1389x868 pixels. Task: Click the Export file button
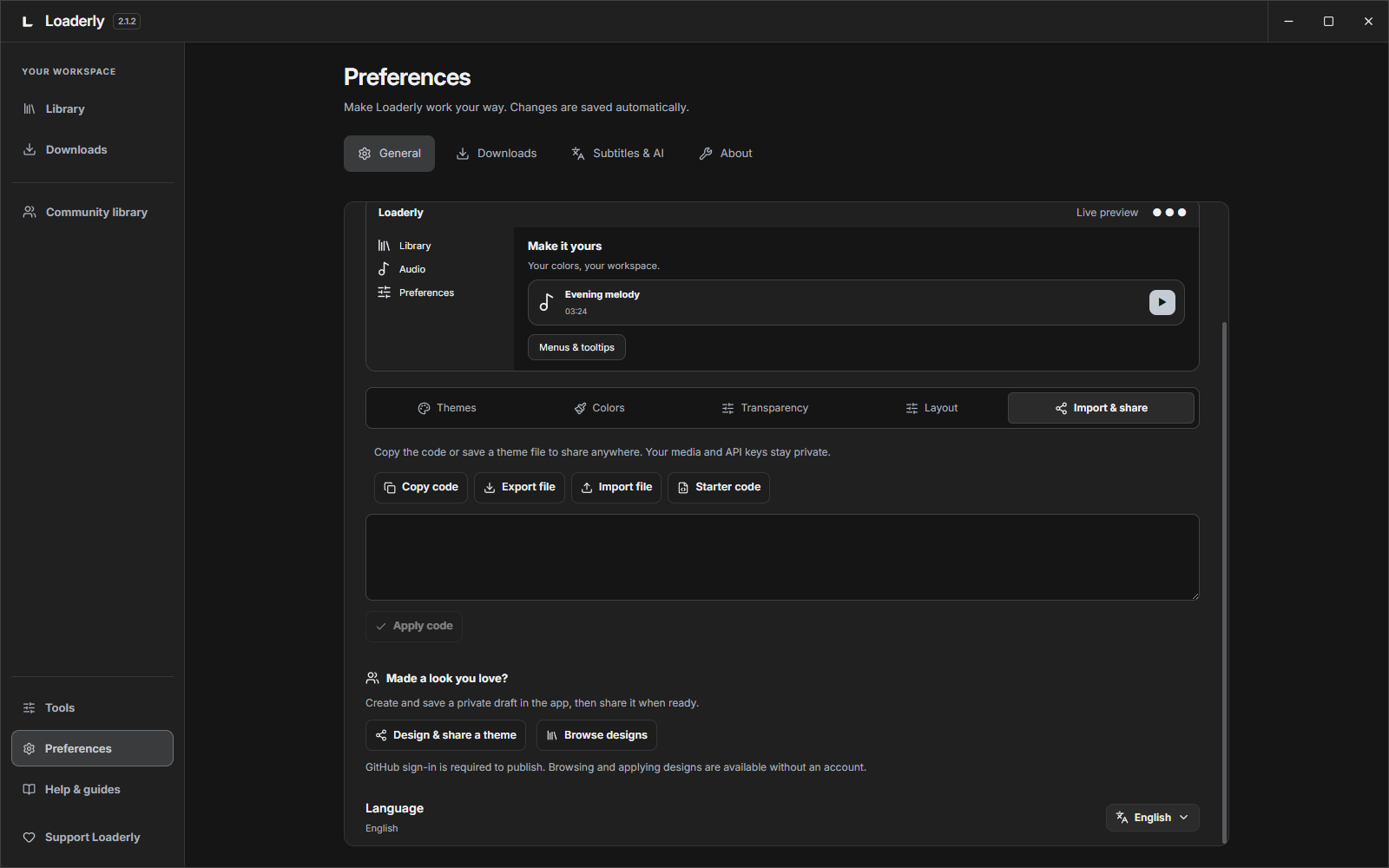point(519,488)
